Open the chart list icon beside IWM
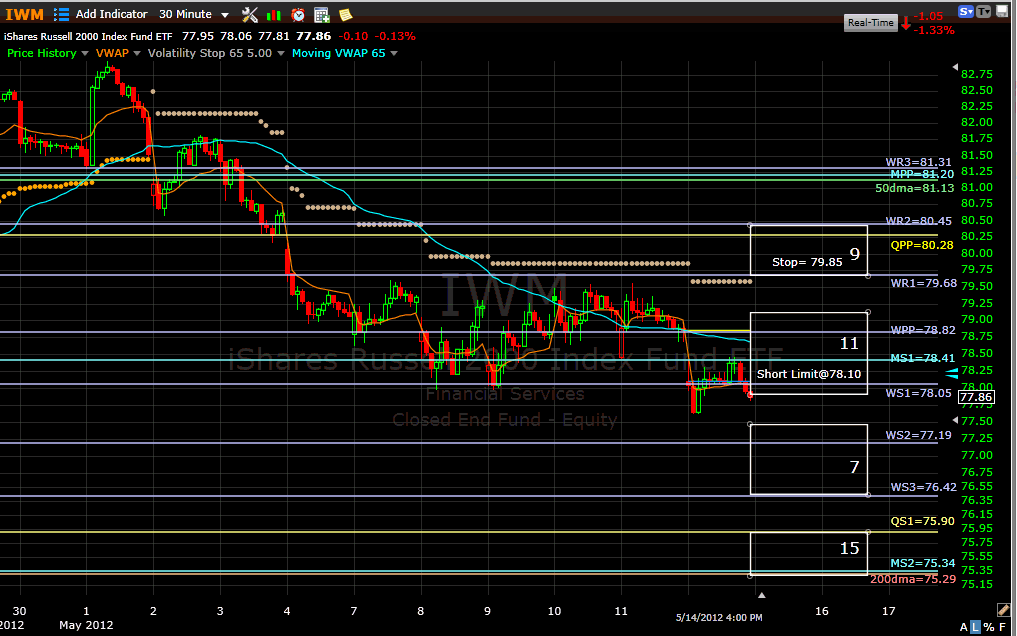The image size is (1017, 636). (61, 14)
